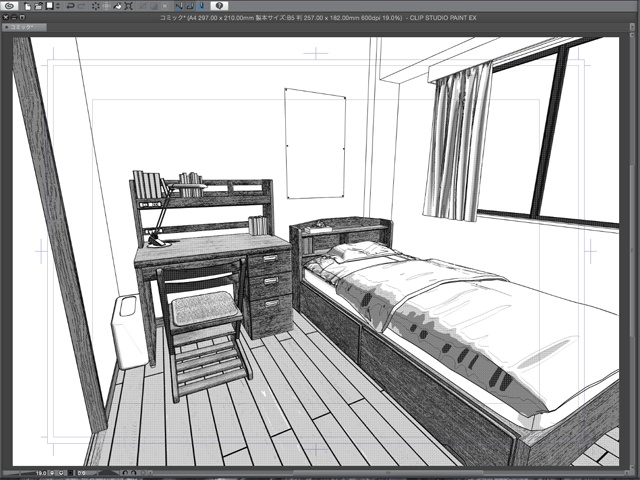Click the Clear/deselect dotted circle icon
640x480 pixels.
[x=96, y=6]
